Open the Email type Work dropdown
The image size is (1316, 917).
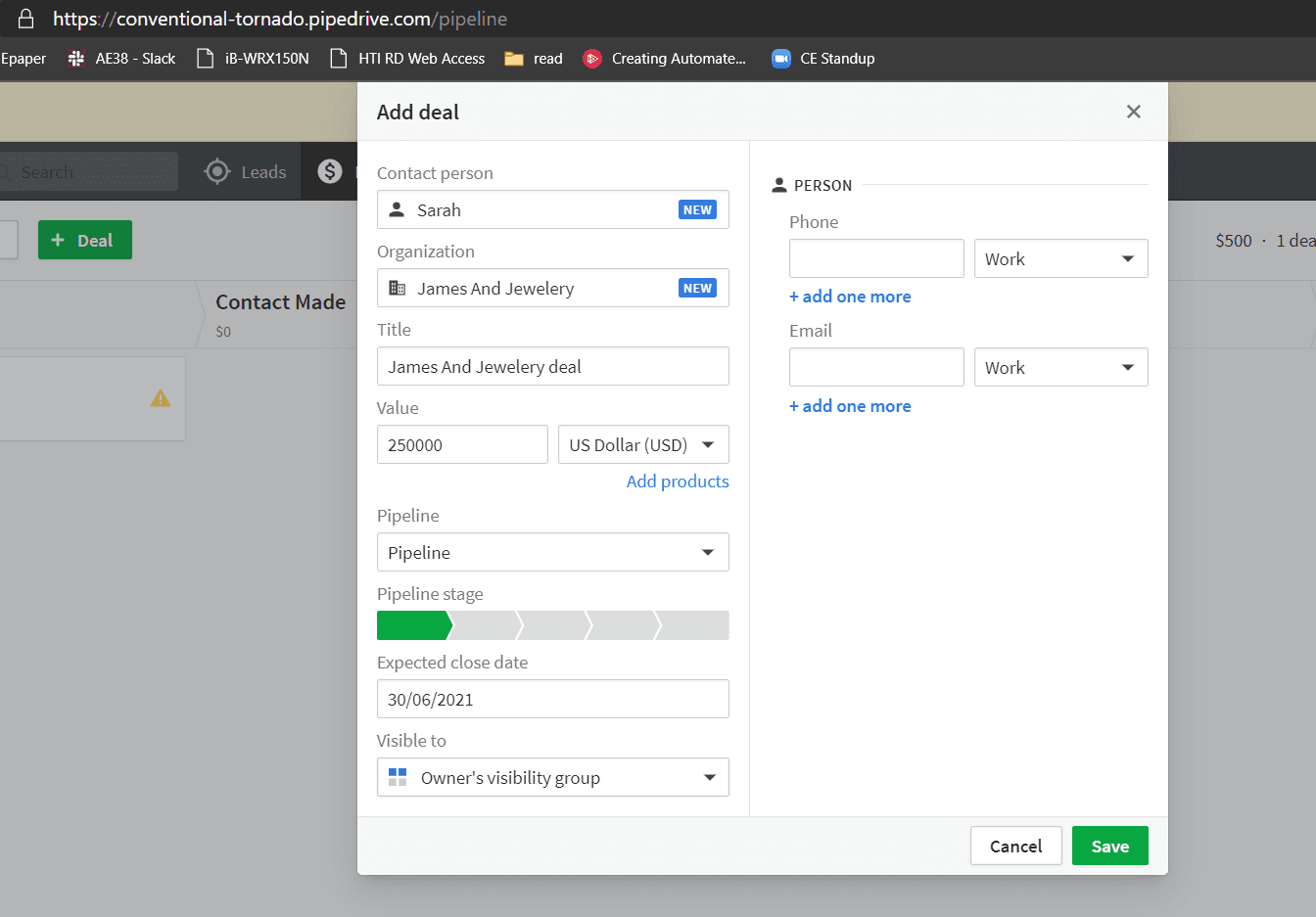1060,368
